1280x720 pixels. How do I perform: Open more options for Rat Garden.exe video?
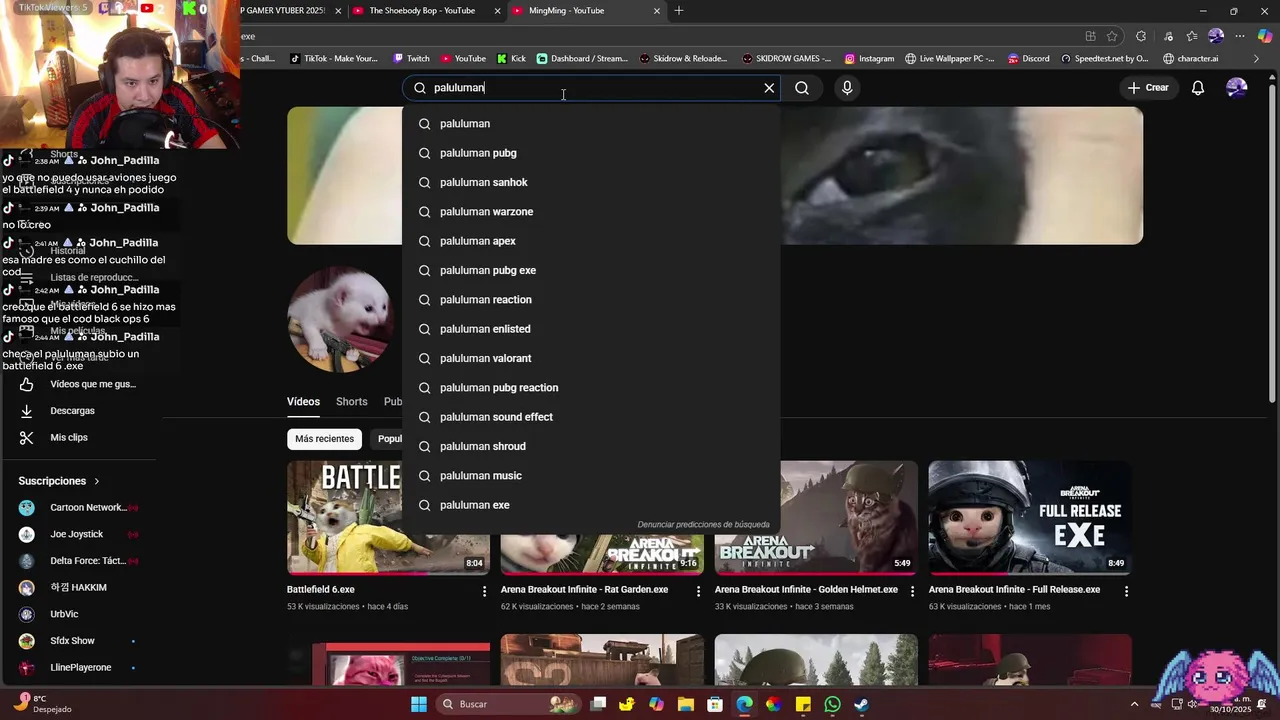pyautogui.click(x=698, y=592)
